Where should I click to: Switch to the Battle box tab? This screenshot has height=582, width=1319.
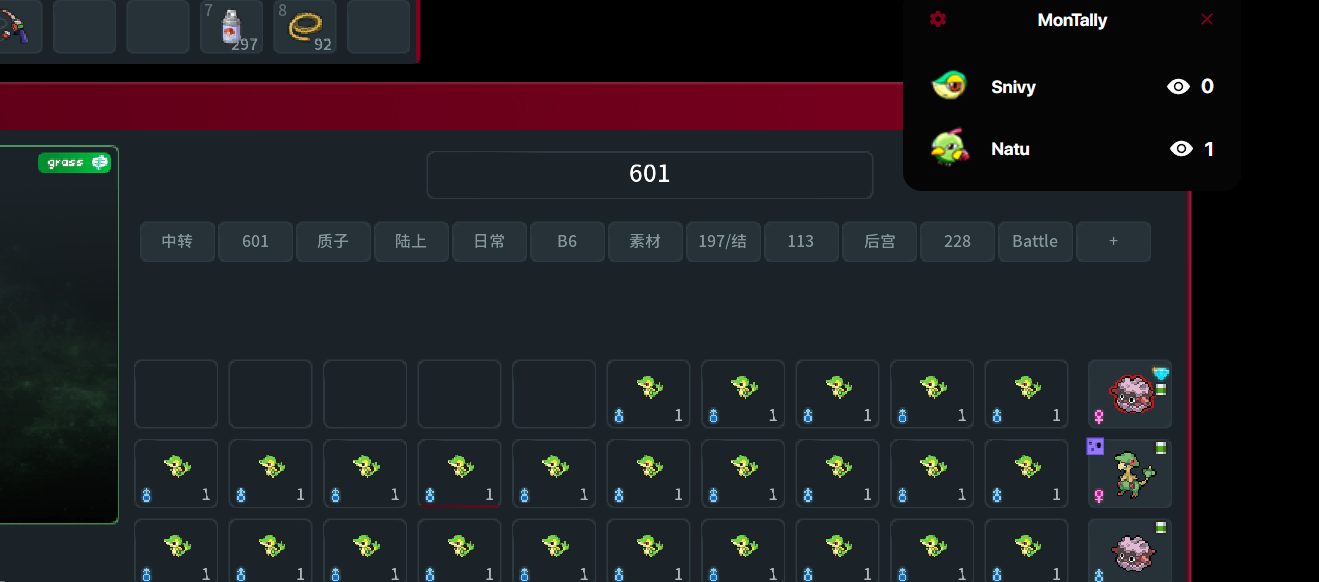click(x=1035, y=242)
